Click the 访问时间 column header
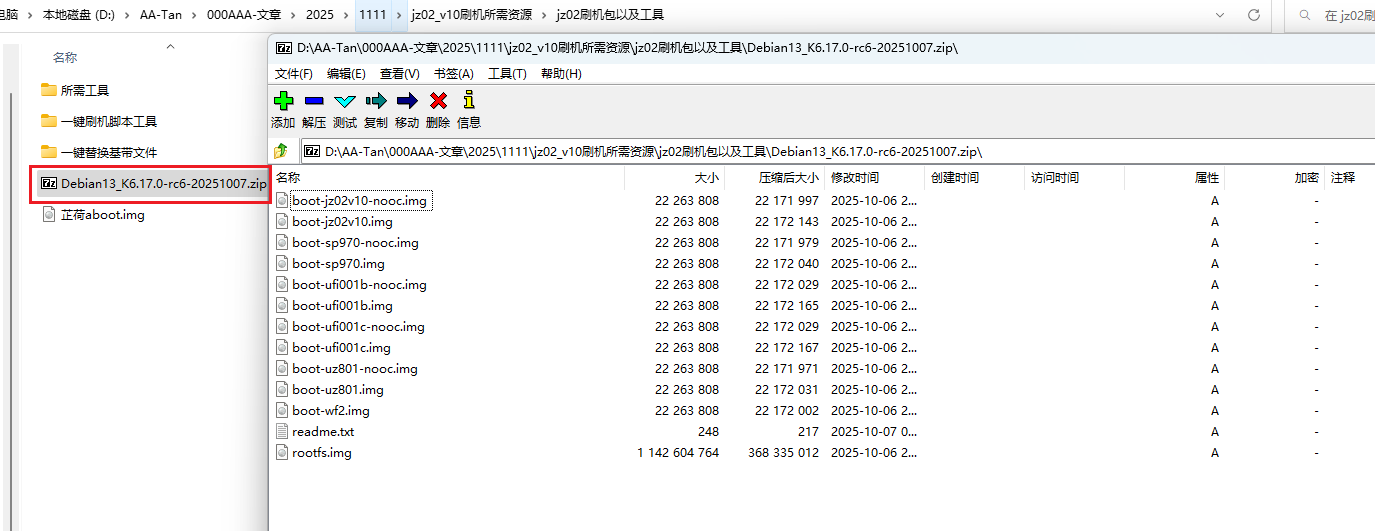Image resolution: width=1375 pixels, height=531 pixels. tap(1075, 178)
